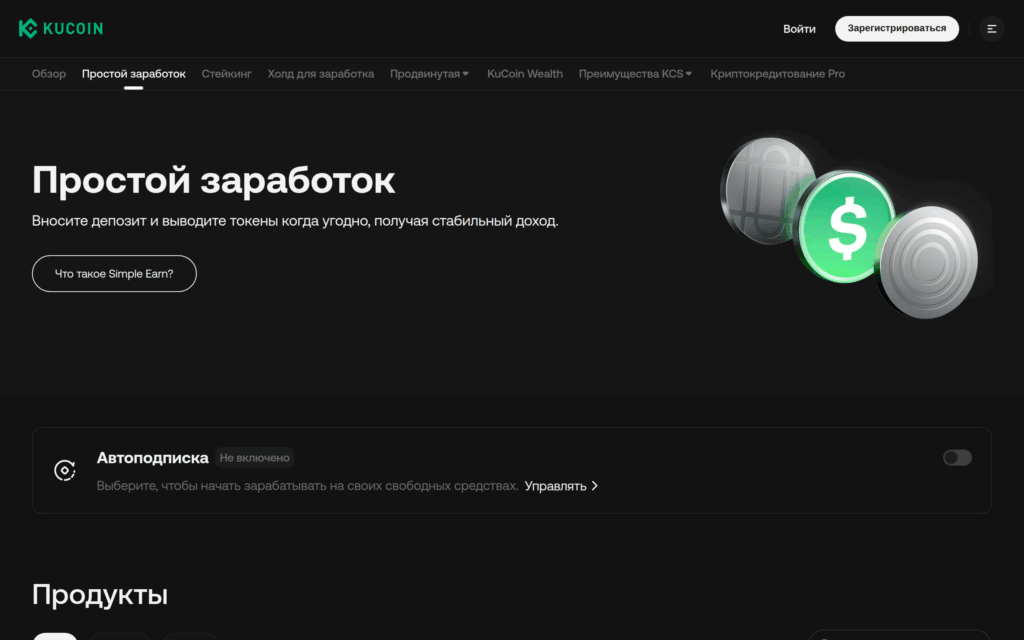
Task: Expand the Продвинутая dropdown
Action: 429,74
